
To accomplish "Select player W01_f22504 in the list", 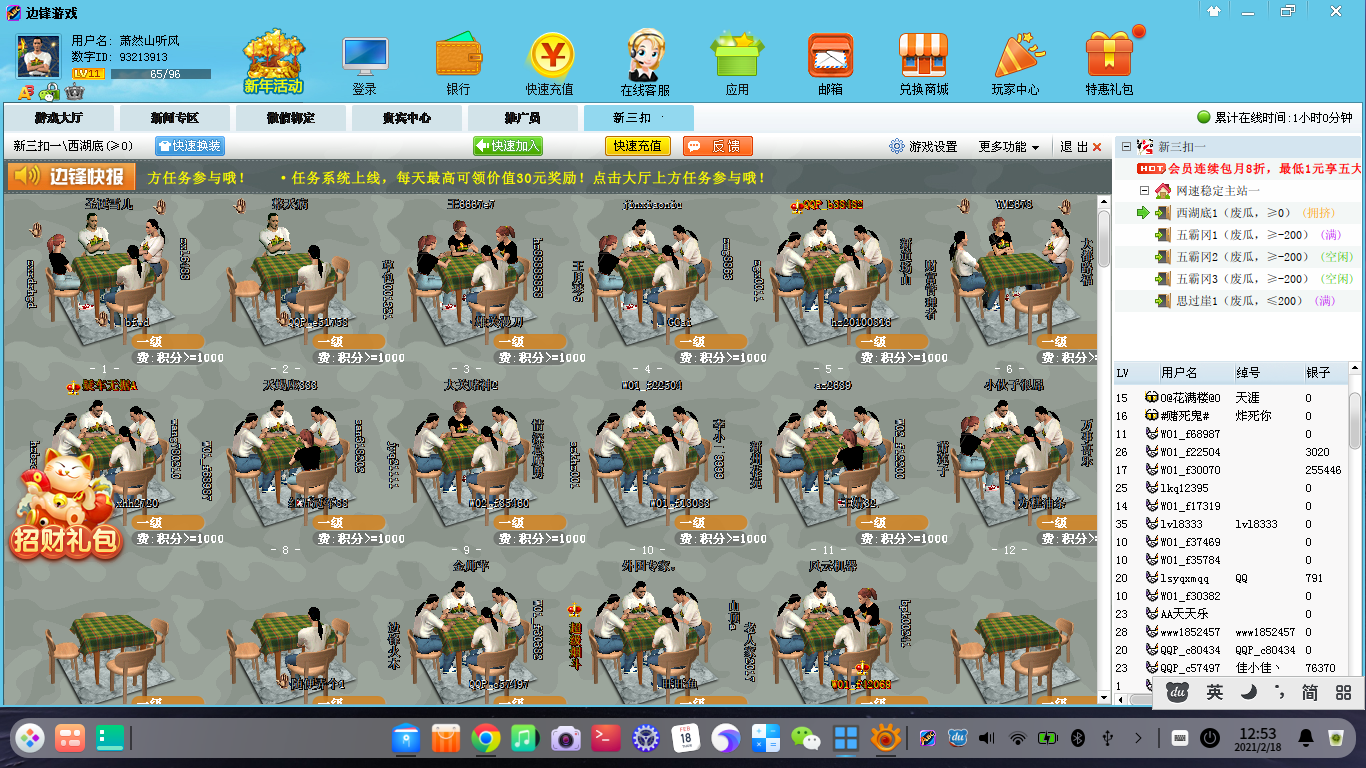I will pyautogui.click(x=1231, y=452).
